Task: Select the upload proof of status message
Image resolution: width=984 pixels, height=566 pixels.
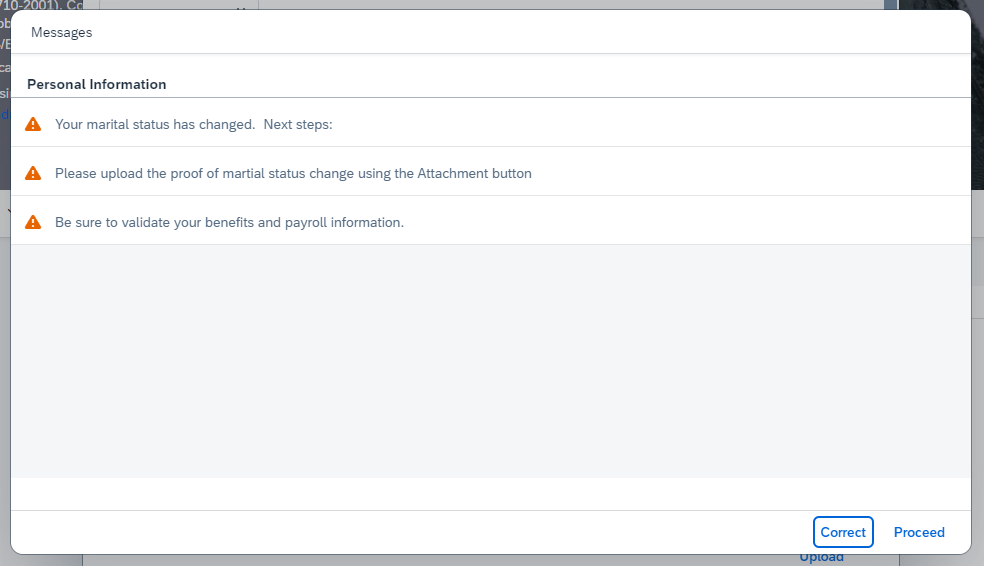Action: (x=491, y=173)
